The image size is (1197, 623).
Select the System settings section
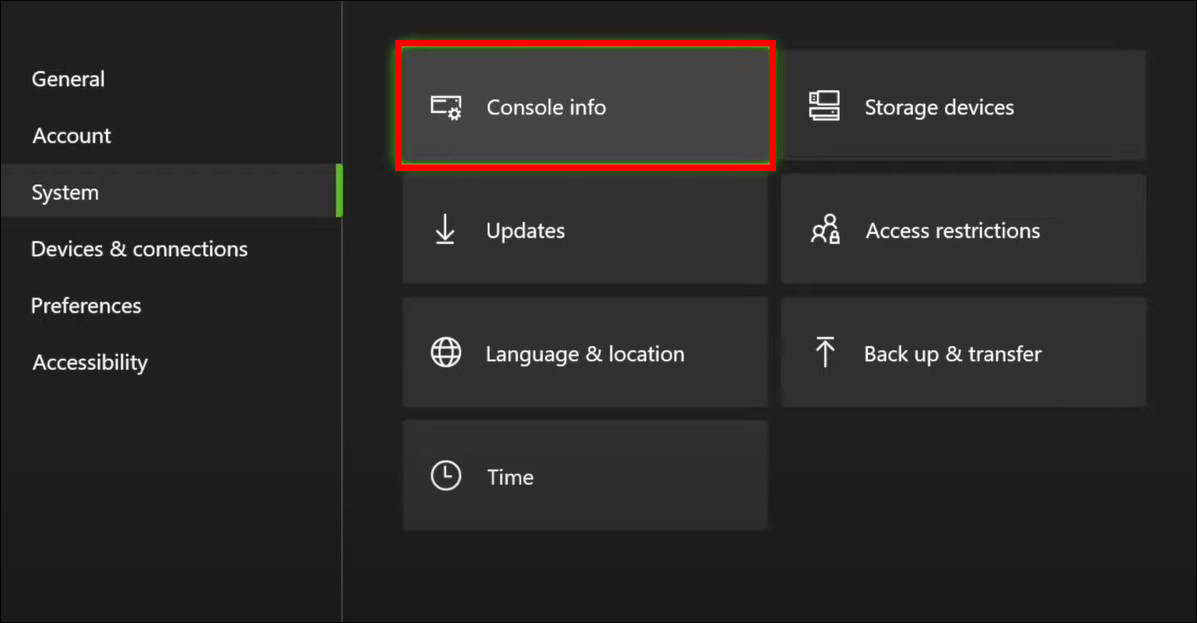pyautogui.click(x=65, y=192)
